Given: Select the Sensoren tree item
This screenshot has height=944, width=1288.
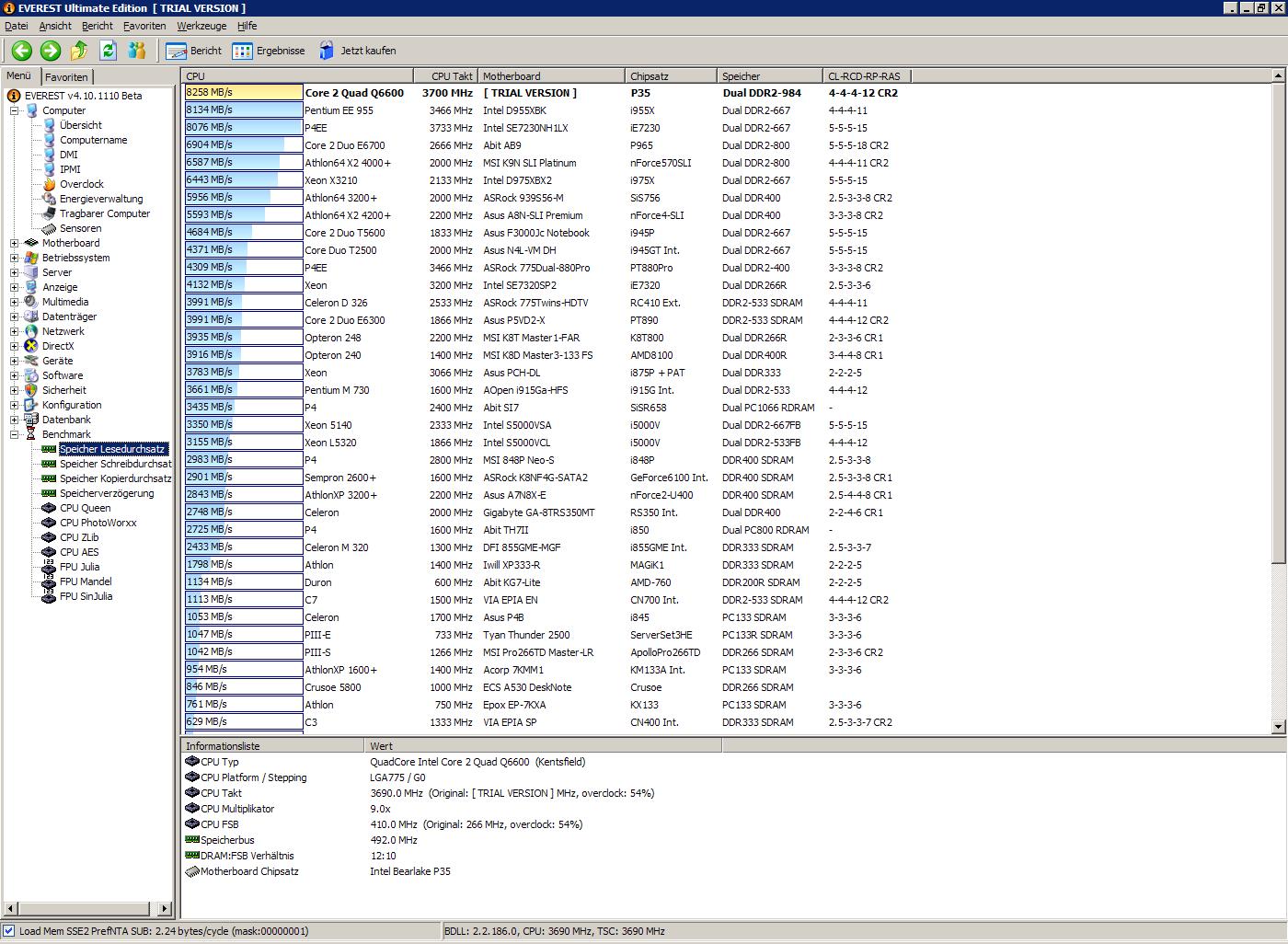Looking at the screenshot, I should point(80,228).
